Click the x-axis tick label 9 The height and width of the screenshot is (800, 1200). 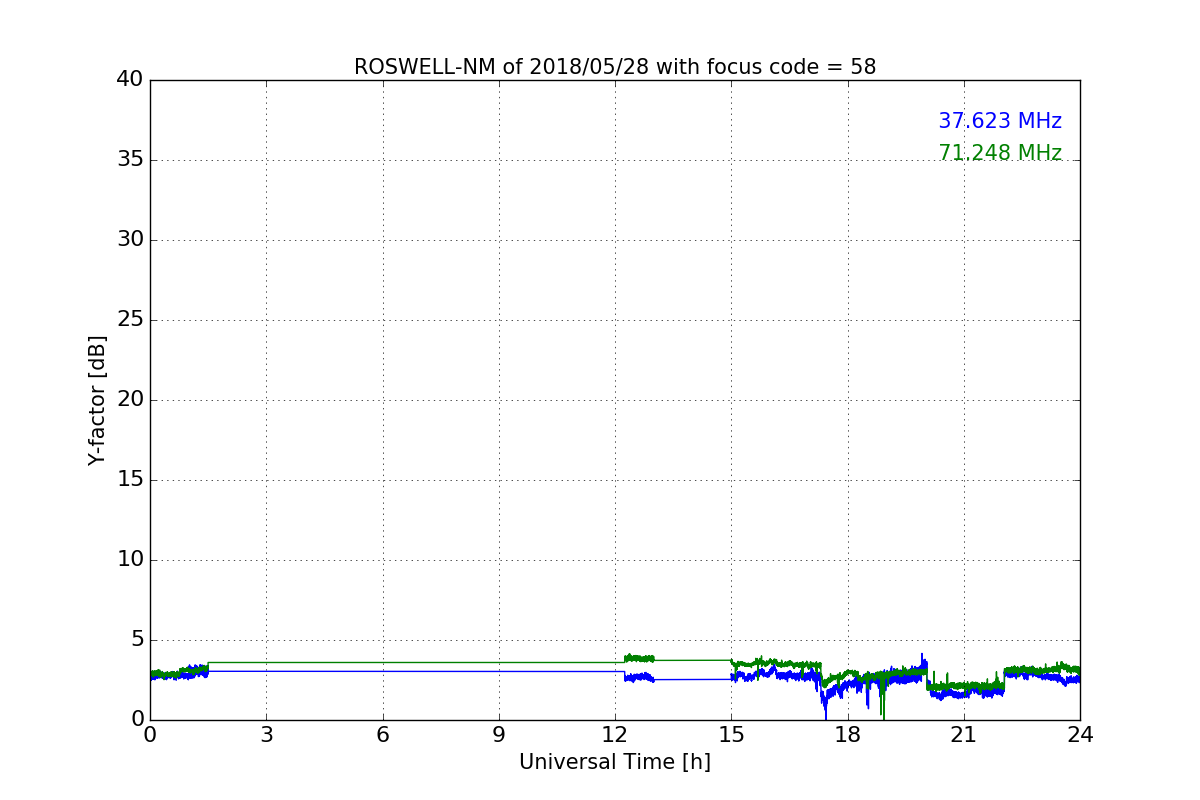(499, 735)
